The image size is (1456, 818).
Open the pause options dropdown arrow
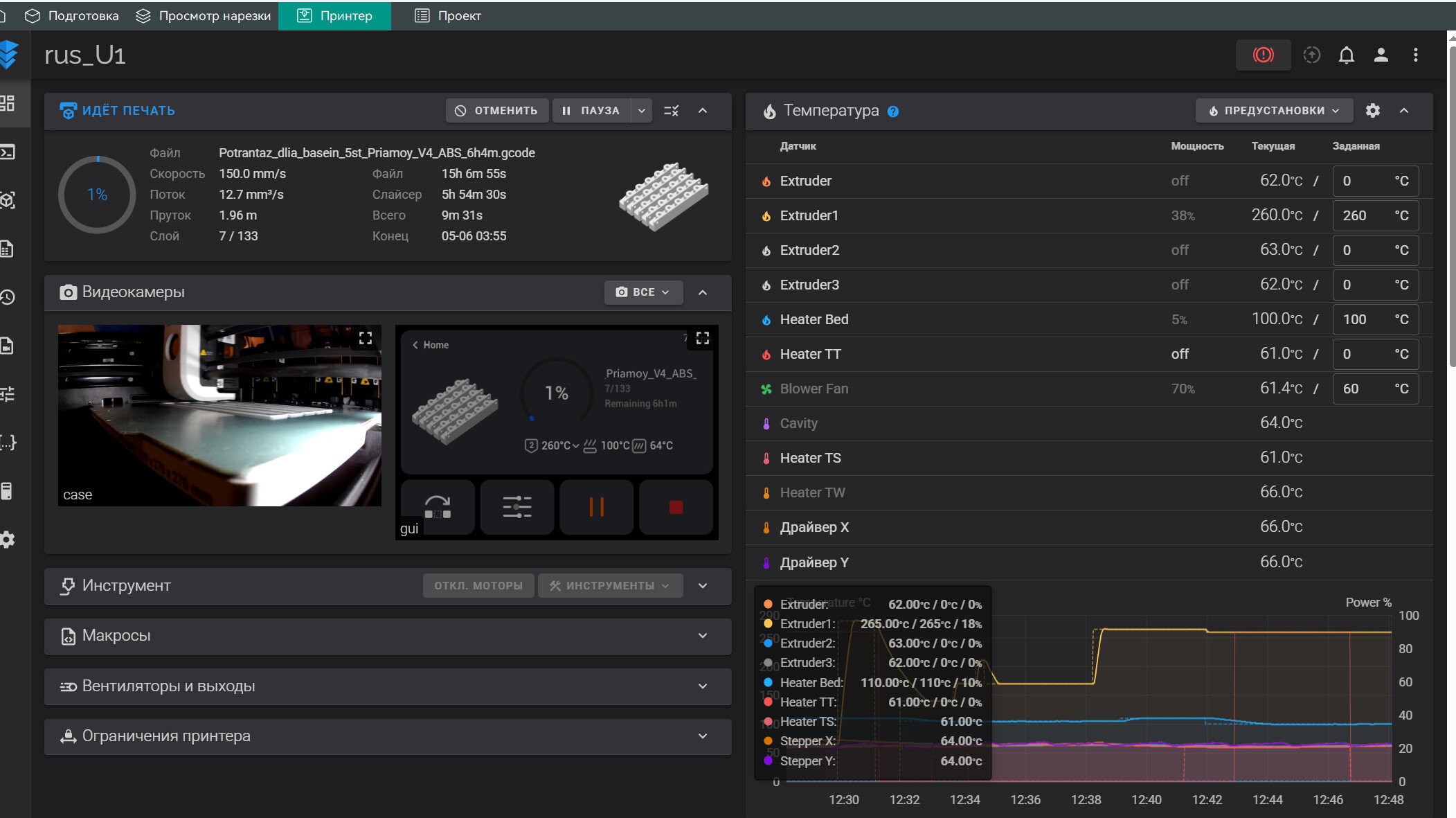[x=642, y=111]
